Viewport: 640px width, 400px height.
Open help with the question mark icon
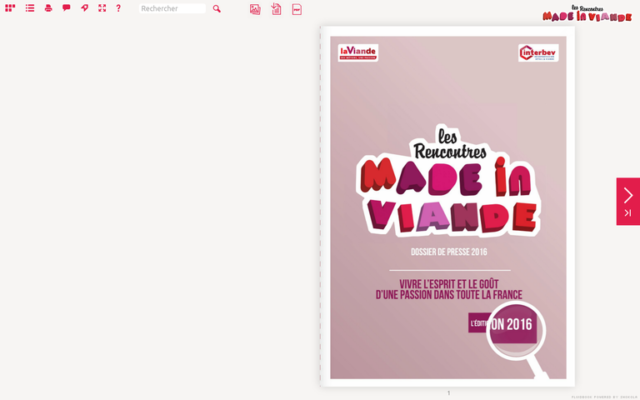(118, 8)
